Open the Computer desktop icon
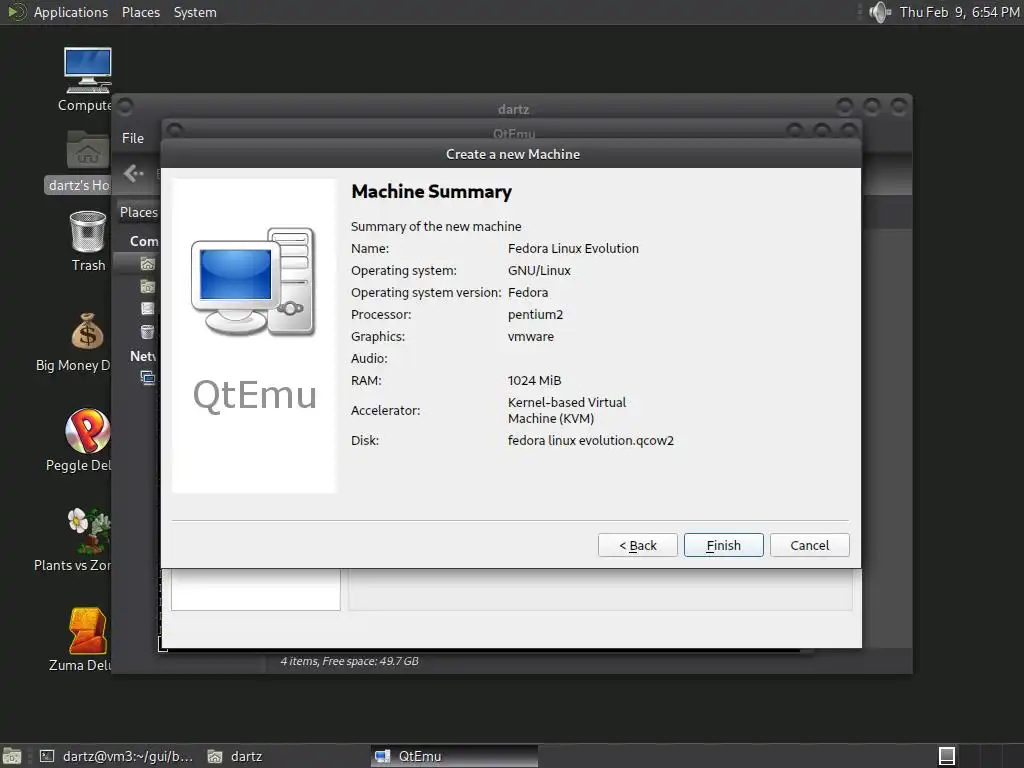 [x=88, y=71]
